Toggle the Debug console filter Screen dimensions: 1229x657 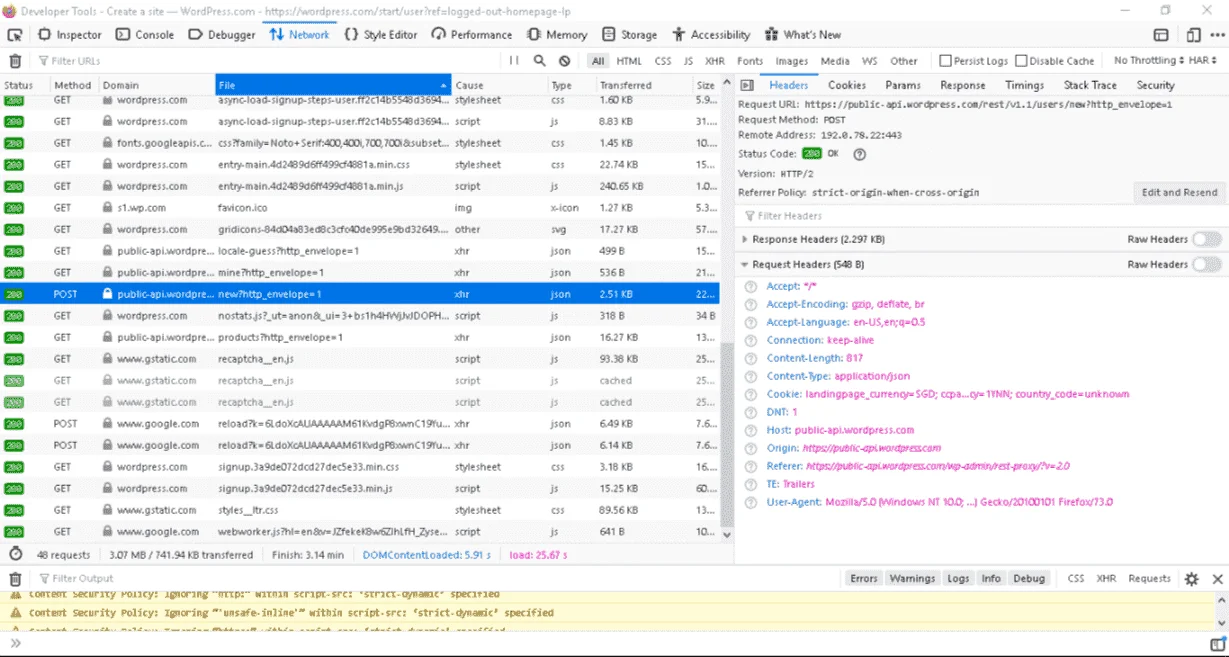pos(1028,578)
